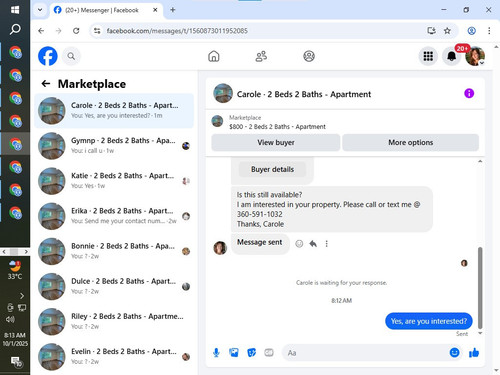Choose a GIF icon in composer
500x375 pixels.
[x=269, y=352]
